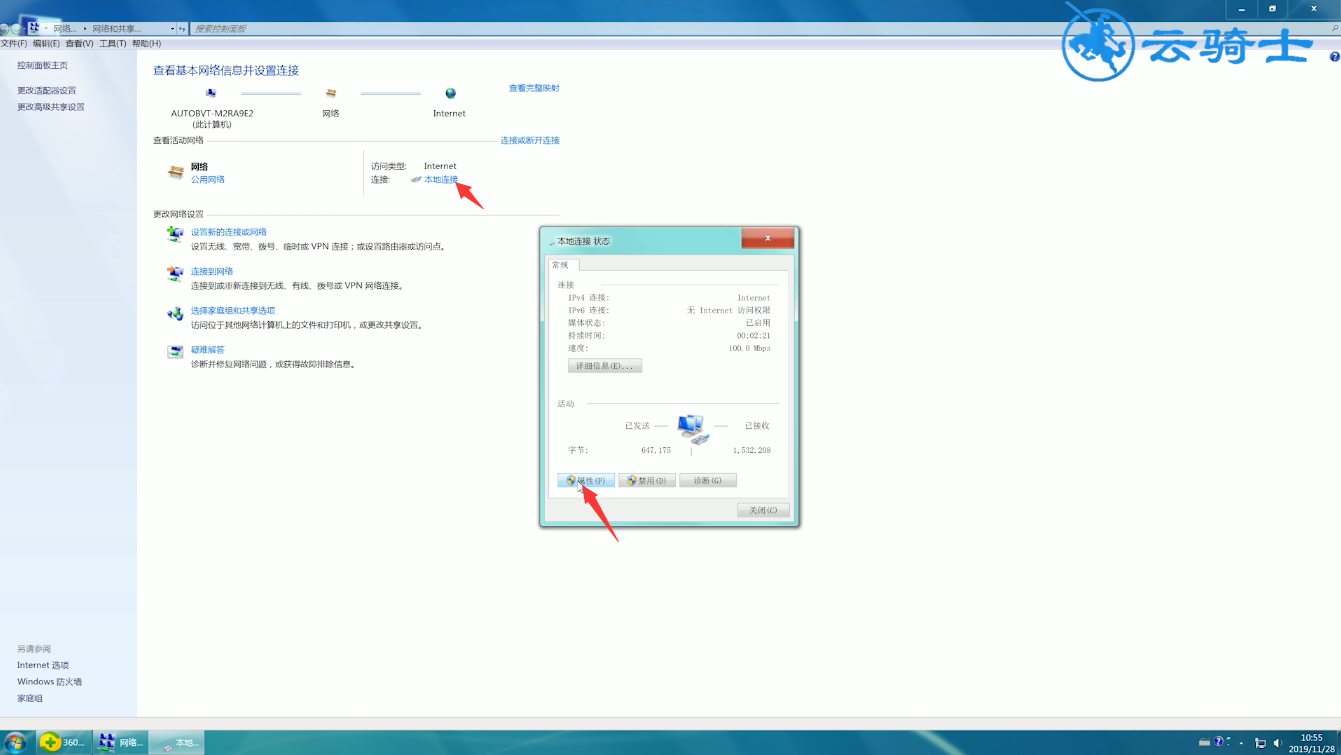Viewport: 1341px width, 755px height.
Task: Open the 文件(F) menu
Action: (14, 44)
